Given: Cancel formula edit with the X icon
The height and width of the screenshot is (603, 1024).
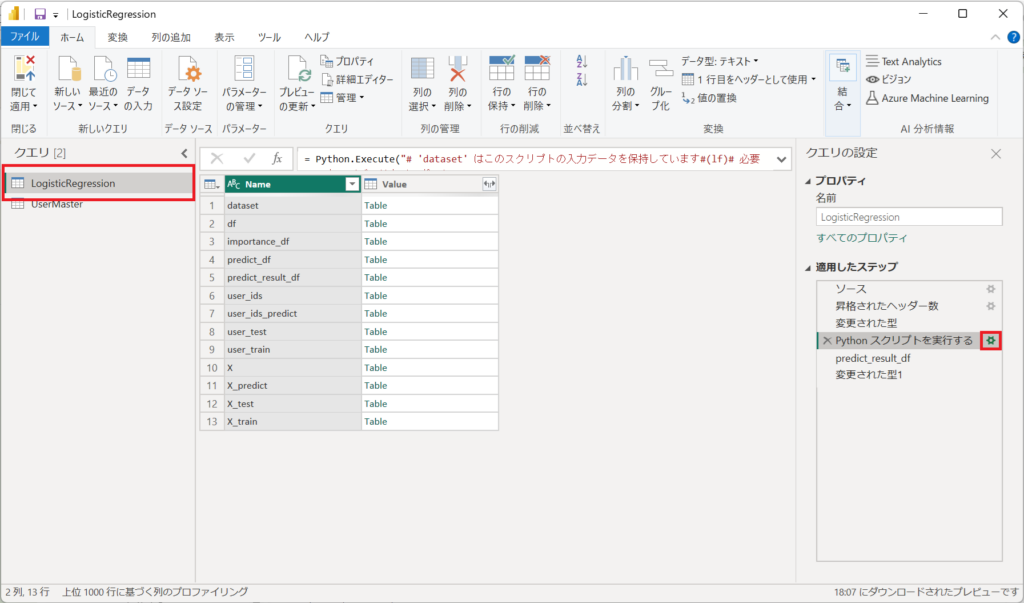Looking at the screenshot, I should [217, 158].
